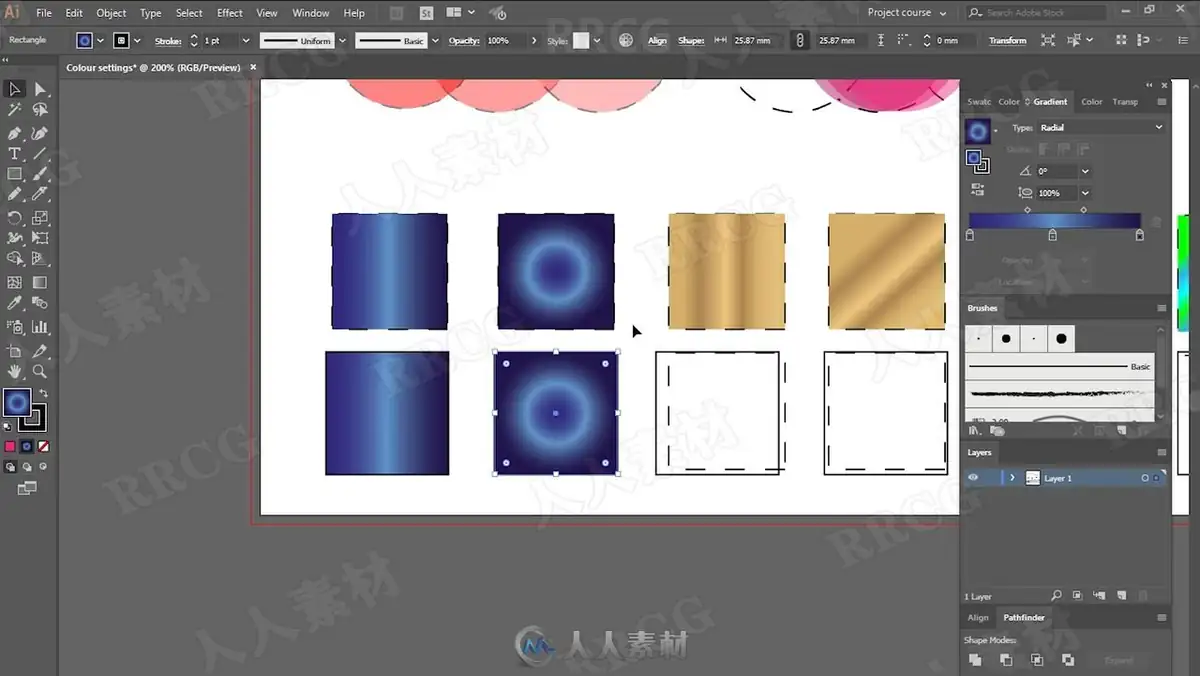This screenshot has height=676, width=1200.
Task: Click the Align link in the control bar
Action: (x=657, y=40)
